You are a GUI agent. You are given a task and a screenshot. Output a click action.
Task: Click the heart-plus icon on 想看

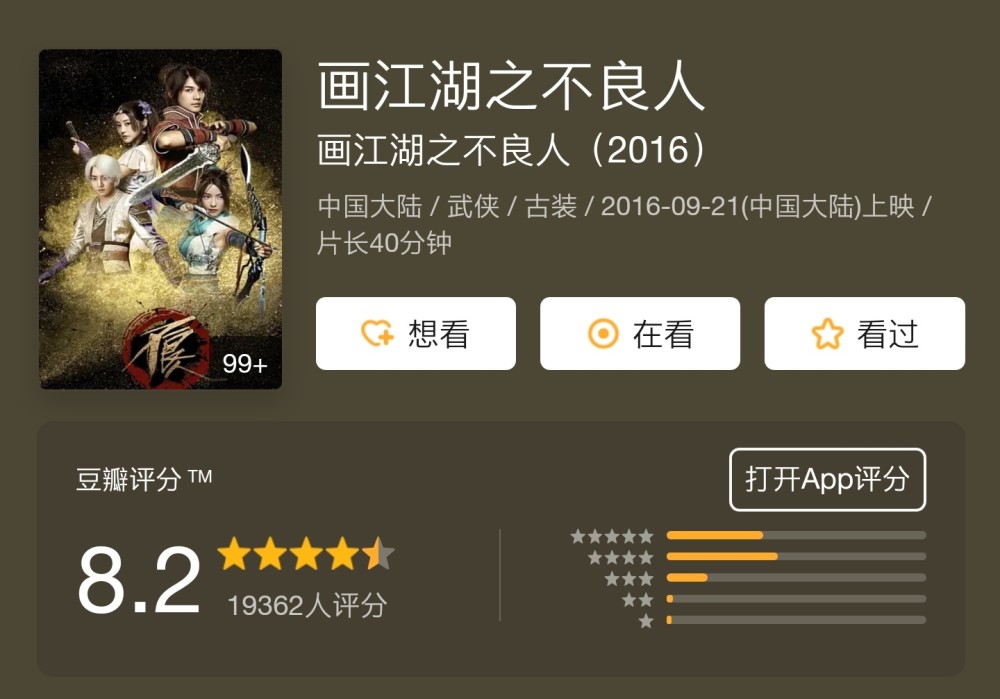(377, 334)
